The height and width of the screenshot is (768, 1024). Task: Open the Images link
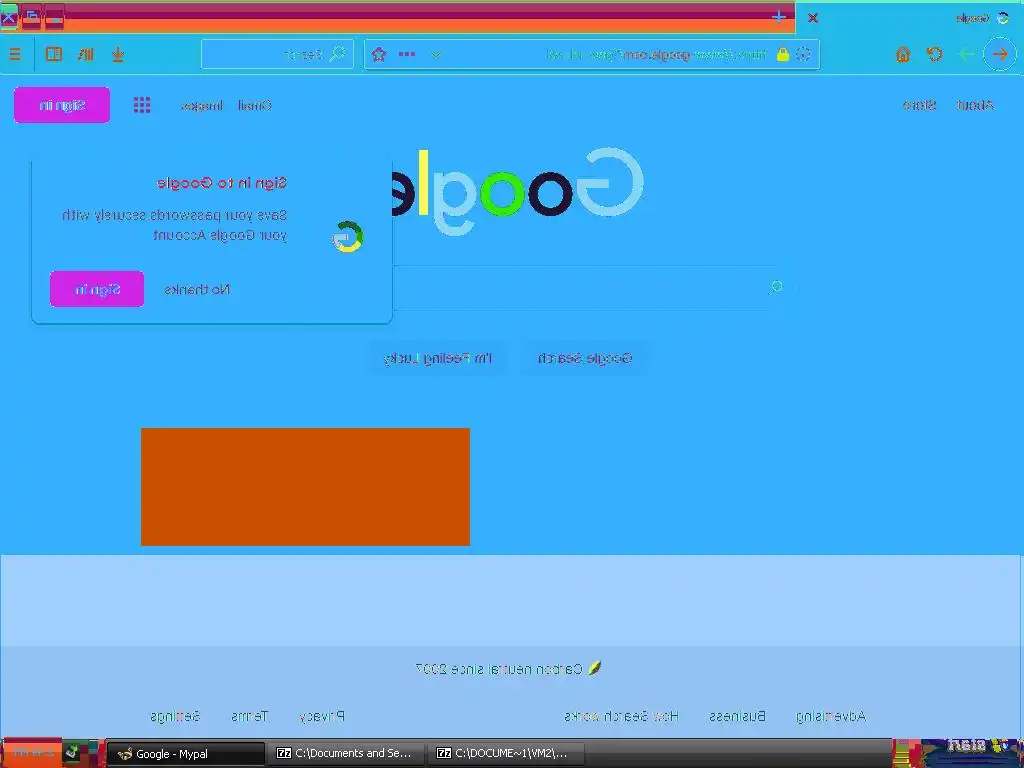202,105
